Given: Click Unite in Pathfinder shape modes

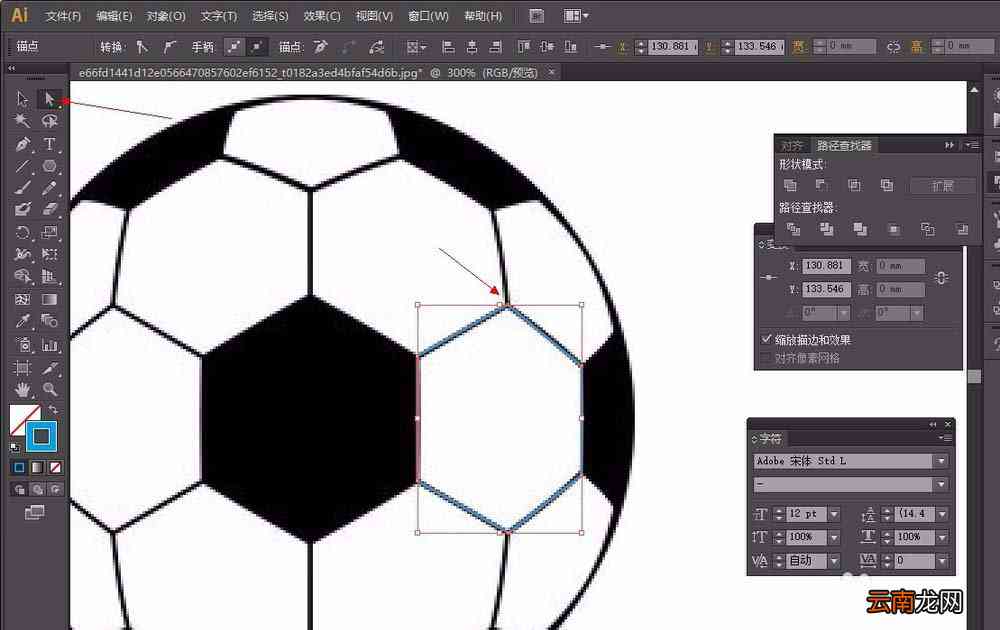Looking at the screenshot, I should [x=790, y=185].
